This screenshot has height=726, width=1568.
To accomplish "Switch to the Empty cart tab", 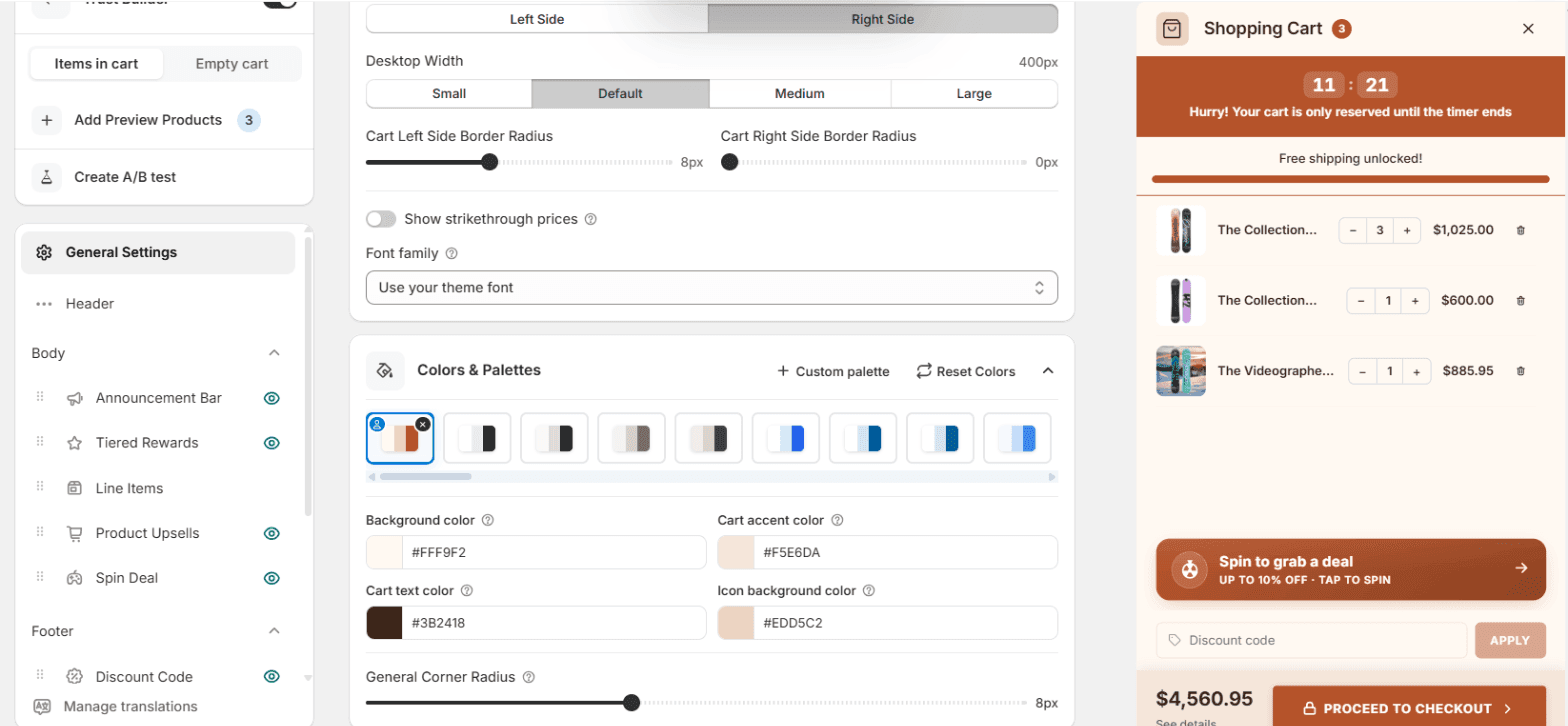I will pos(232,64).
